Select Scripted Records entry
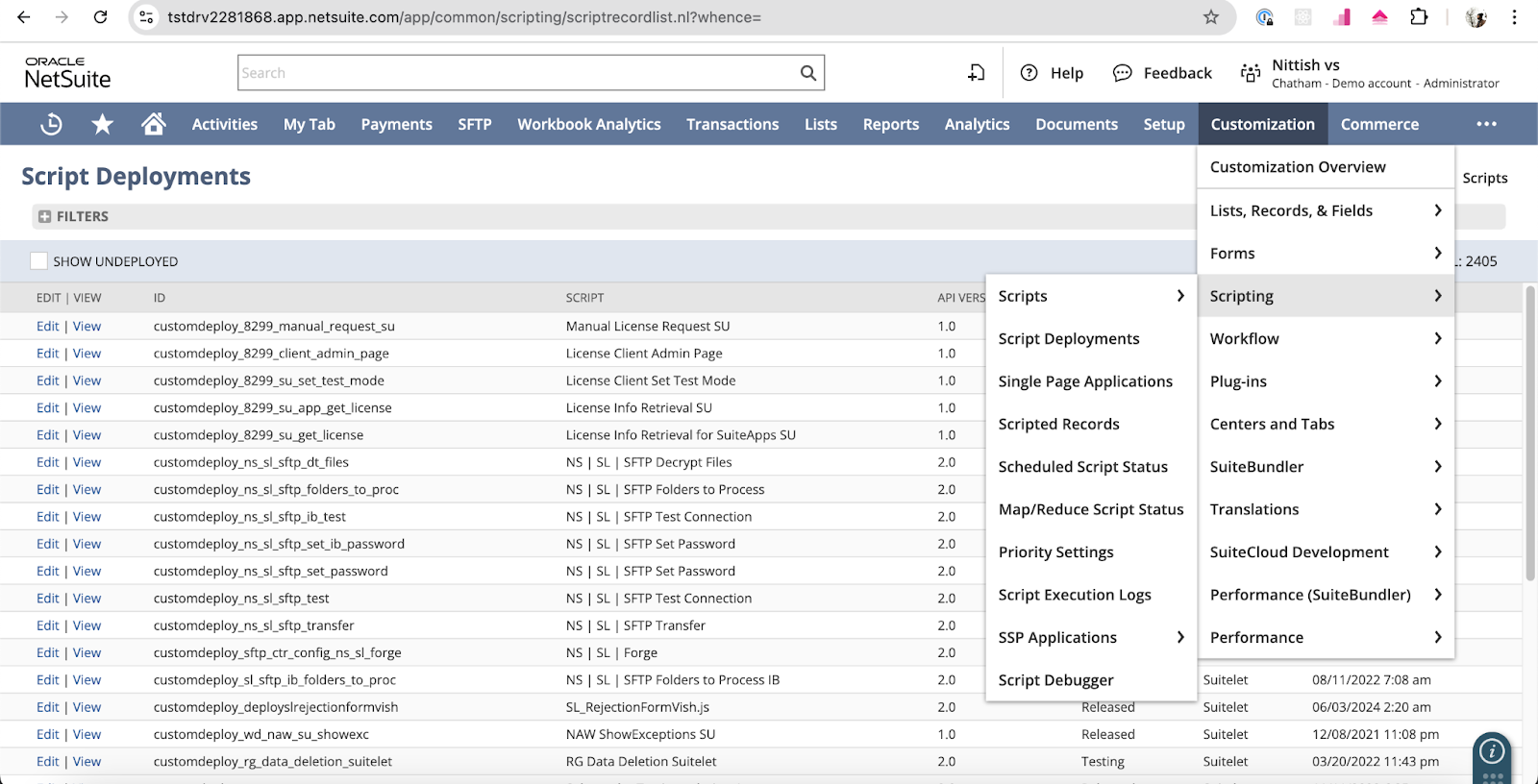Image resolution: width=1538 pixels, height=784 pixels. (1058, 424)
